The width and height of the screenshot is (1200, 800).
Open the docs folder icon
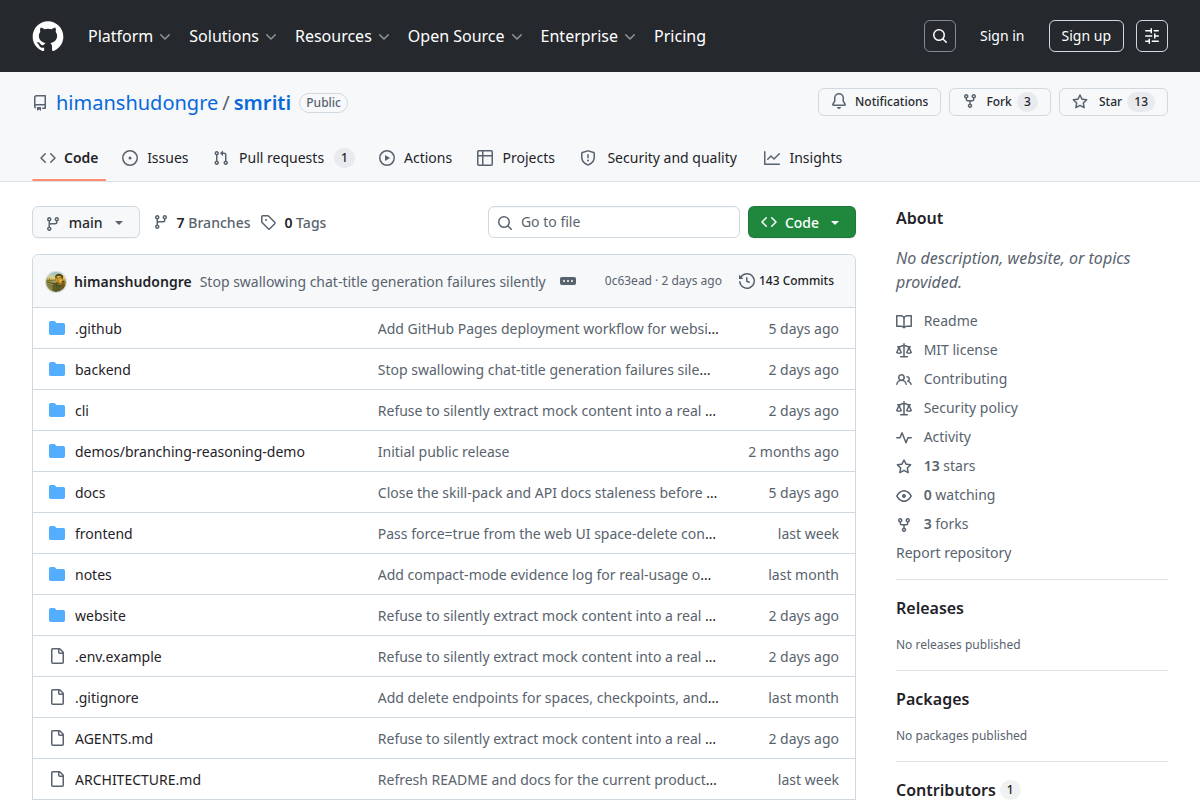pyautogui.click(x=57, y=492)
